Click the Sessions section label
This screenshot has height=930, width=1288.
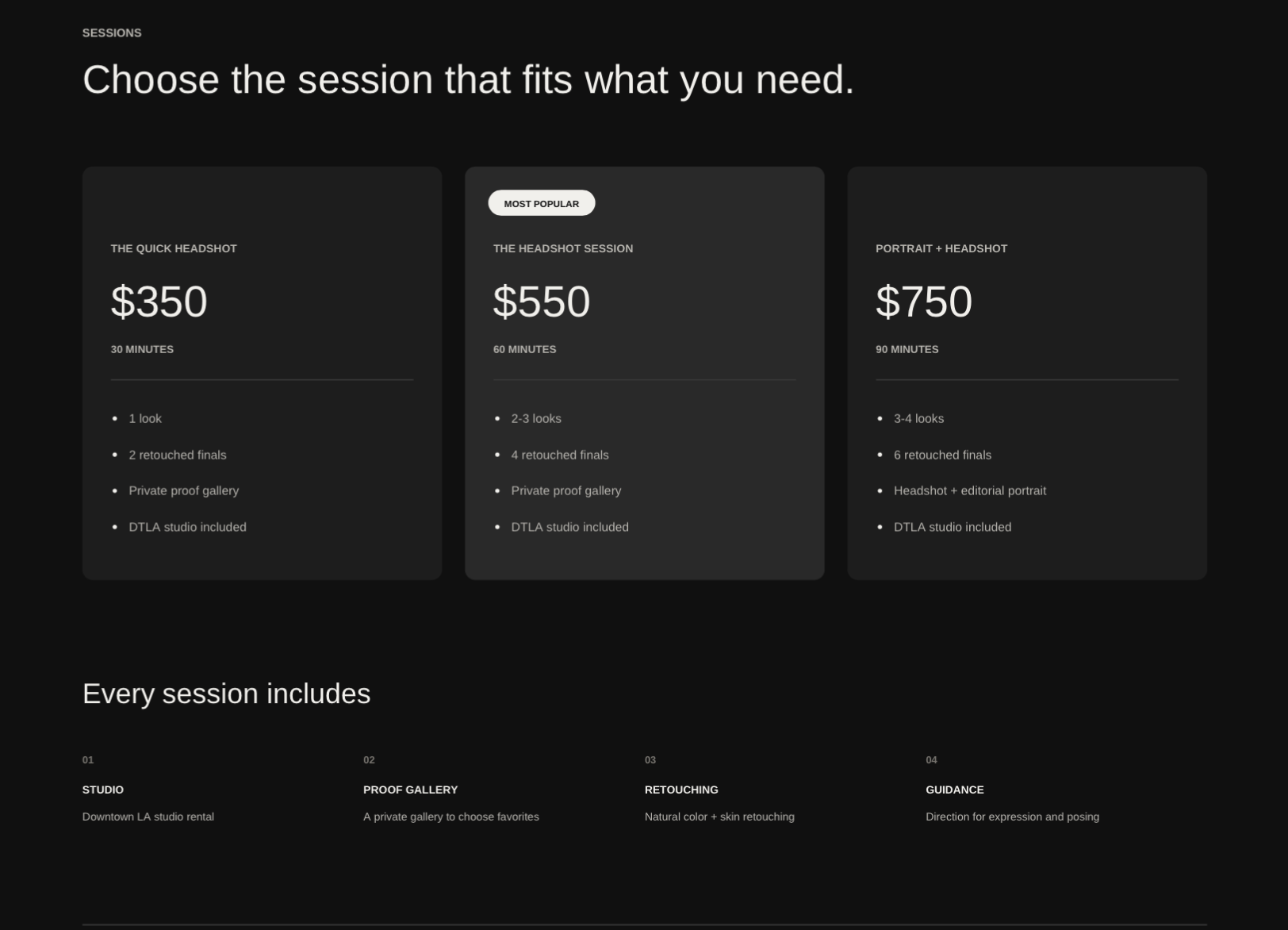click(112, 33)
